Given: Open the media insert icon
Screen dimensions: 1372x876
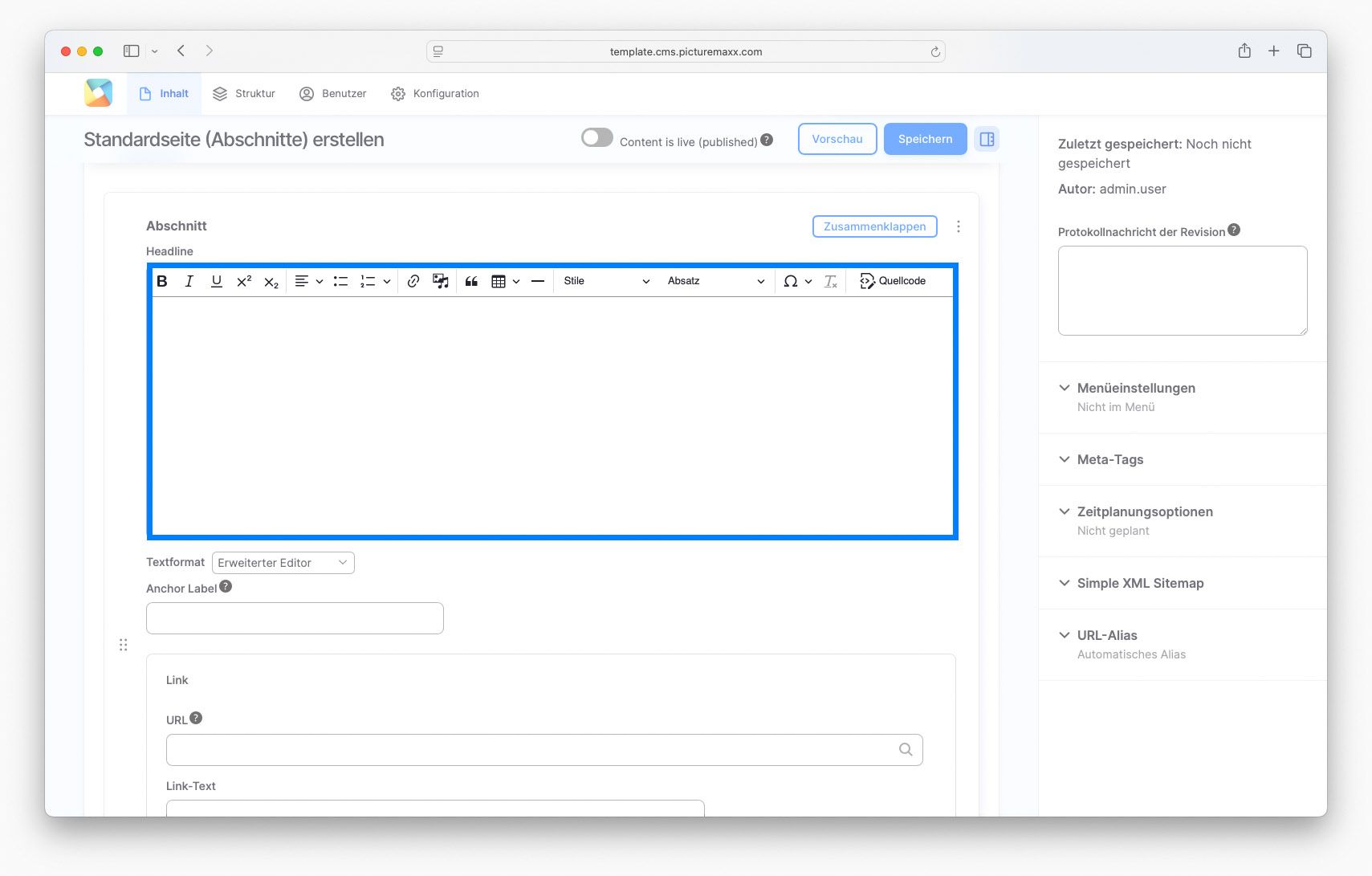Looking at the screenshot, I should [x=441, y=281].
